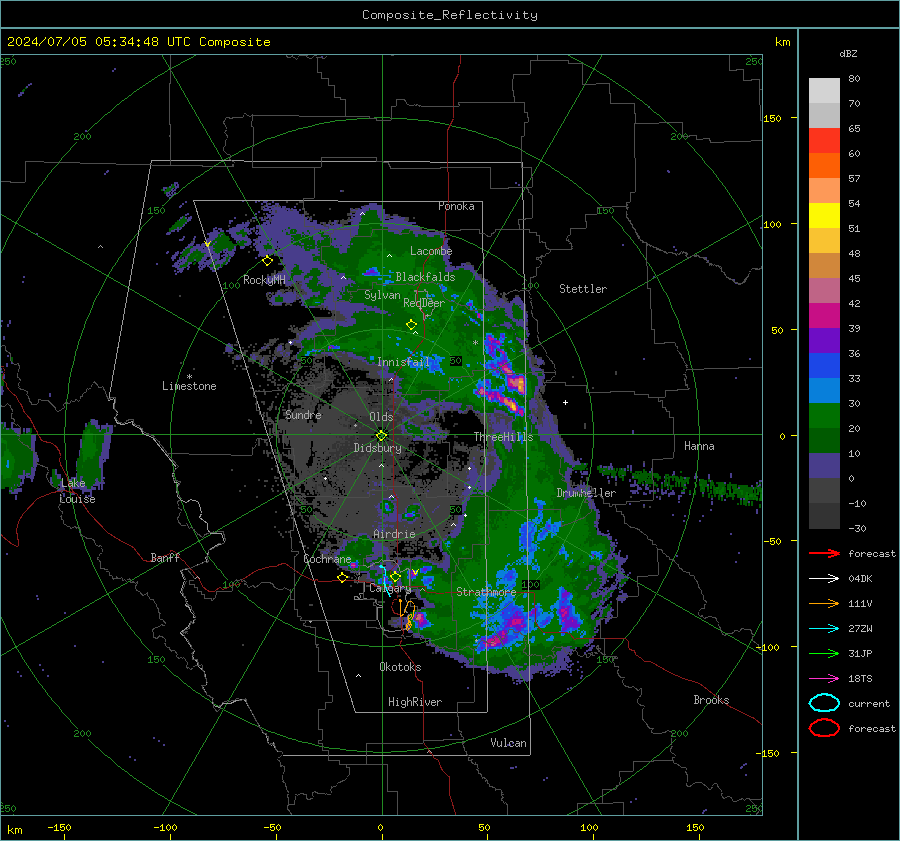Click the Banff label
The image size is (900, 841).
pos(165,557)
